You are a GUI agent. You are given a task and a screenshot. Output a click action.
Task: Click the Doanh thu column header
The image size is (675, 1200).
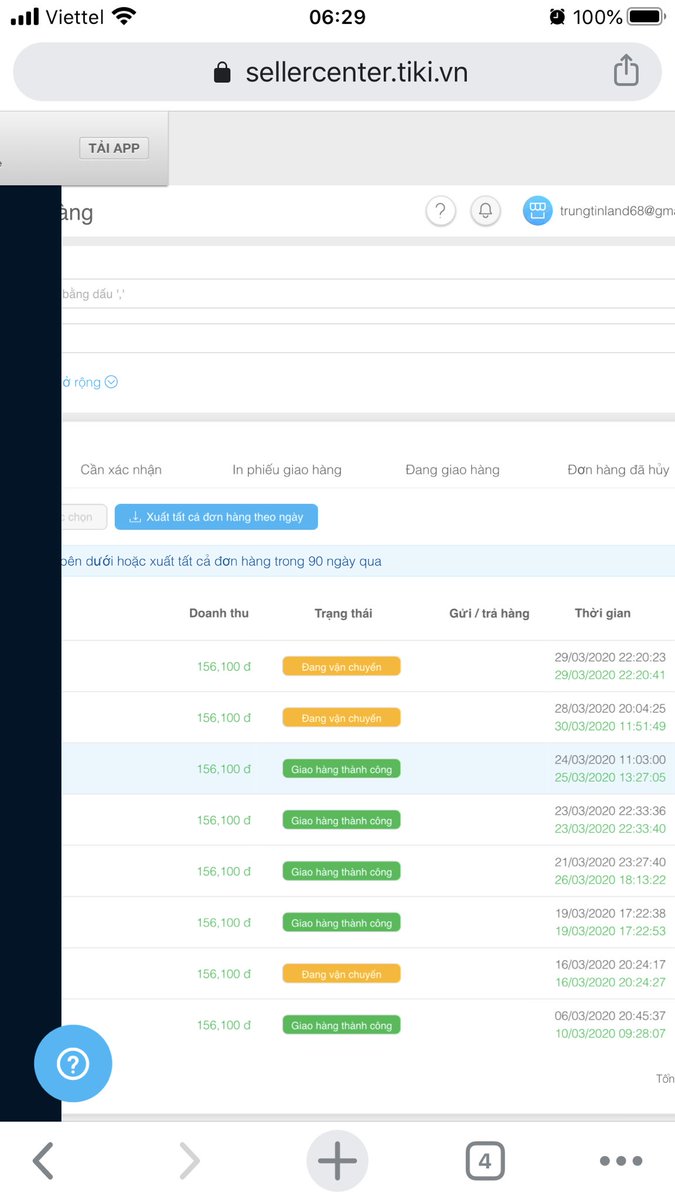coord(219,613)
